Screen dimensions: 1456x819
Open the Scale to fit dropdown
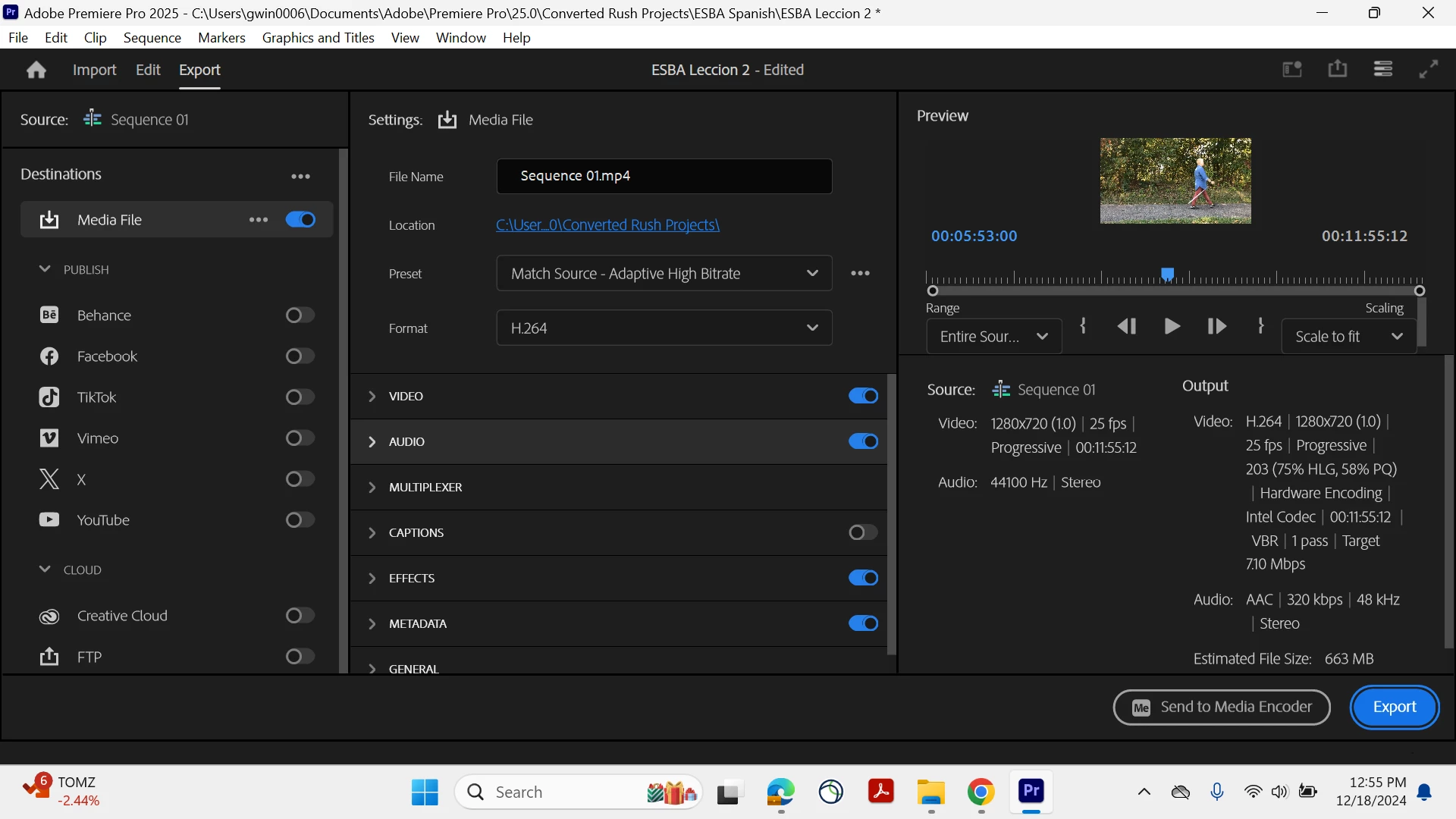click(x=1348, y=336)
